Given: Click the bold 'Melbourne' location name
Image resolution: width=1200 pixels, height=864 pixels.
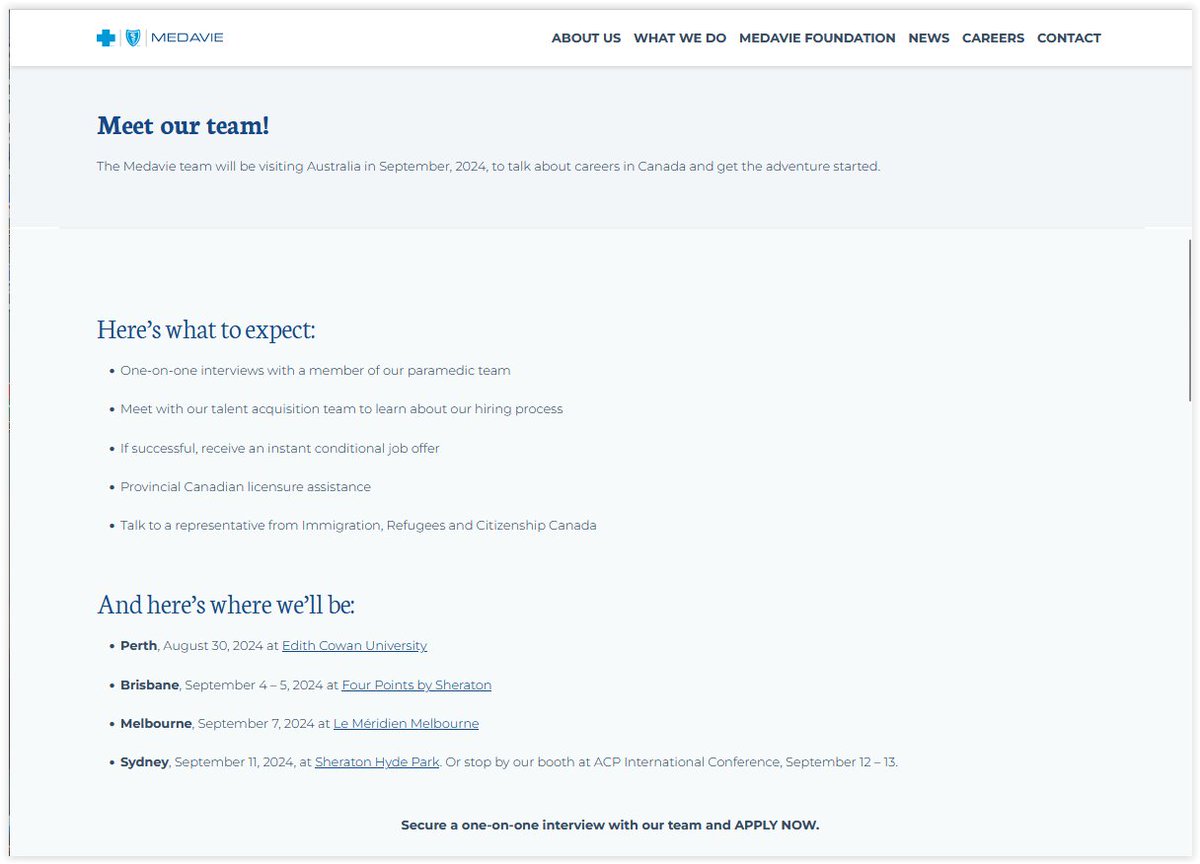Looking at the screenshot, I should (x=158, y=723).
